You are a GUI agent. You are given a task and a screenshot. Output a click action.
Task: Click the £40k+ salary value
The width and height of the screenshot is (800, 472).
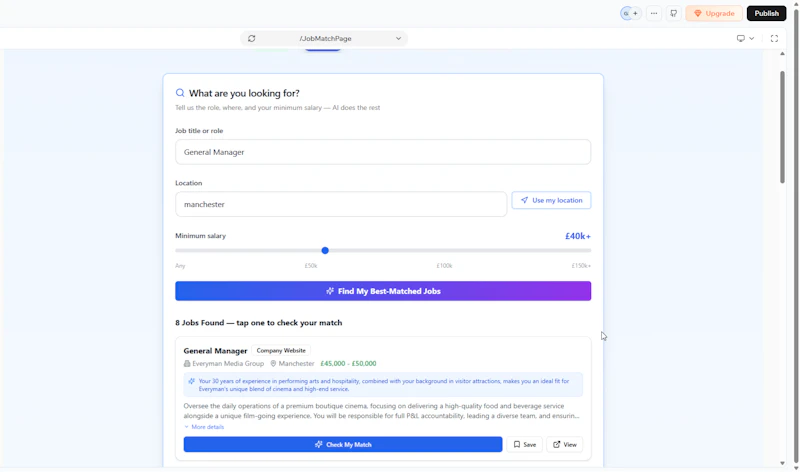(x=578, y=236)
